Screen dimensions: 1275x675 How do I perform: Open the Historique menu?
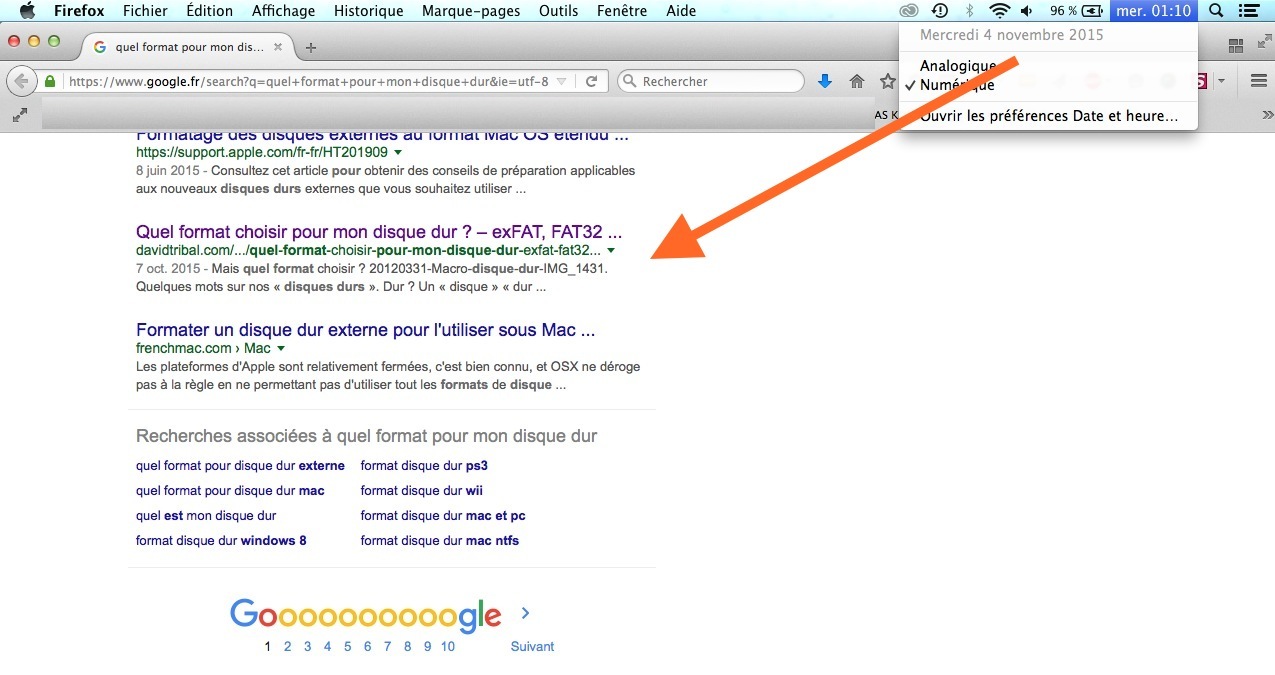tap(368, 11)
